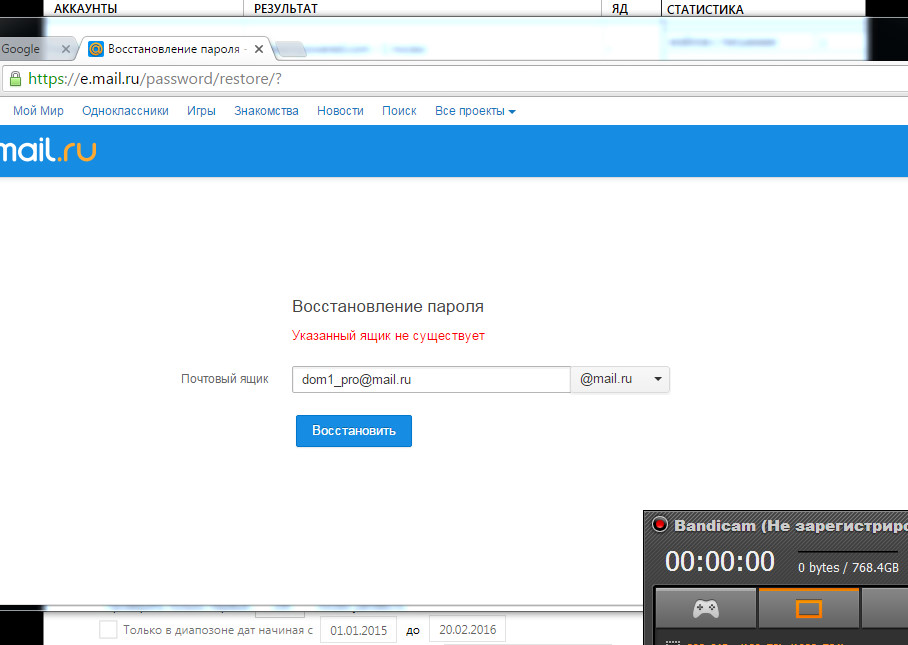Screen dimensions: 908x645
Task: Open the Новости link
Action: [x=340, y=111]
